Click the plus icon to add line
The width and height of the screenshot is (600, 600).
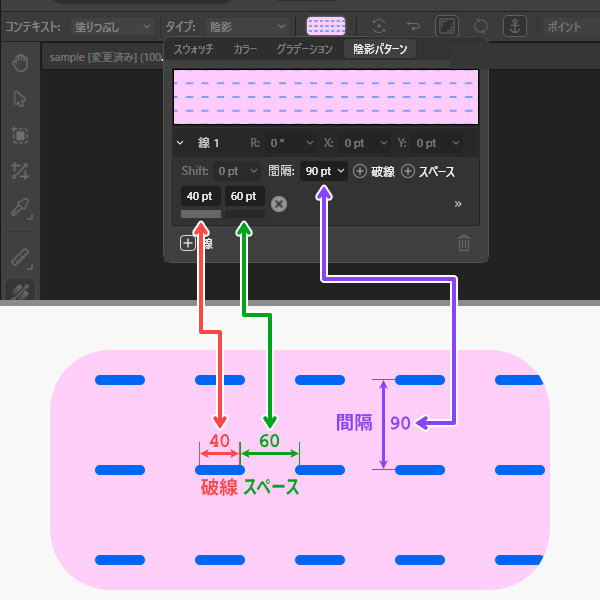pos(188,243)
